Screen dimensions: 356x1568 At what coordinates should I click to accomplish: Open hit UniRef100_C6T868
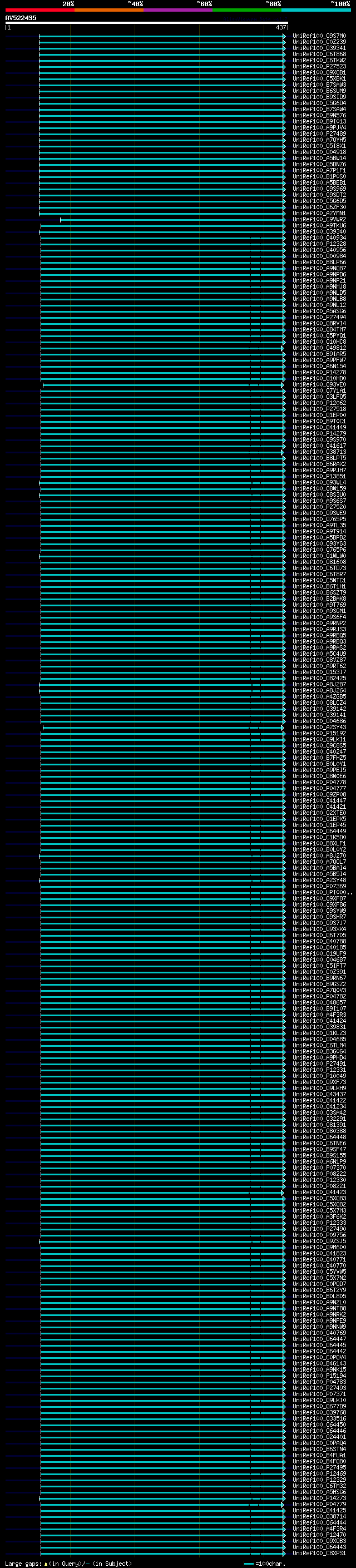[319, 54]
